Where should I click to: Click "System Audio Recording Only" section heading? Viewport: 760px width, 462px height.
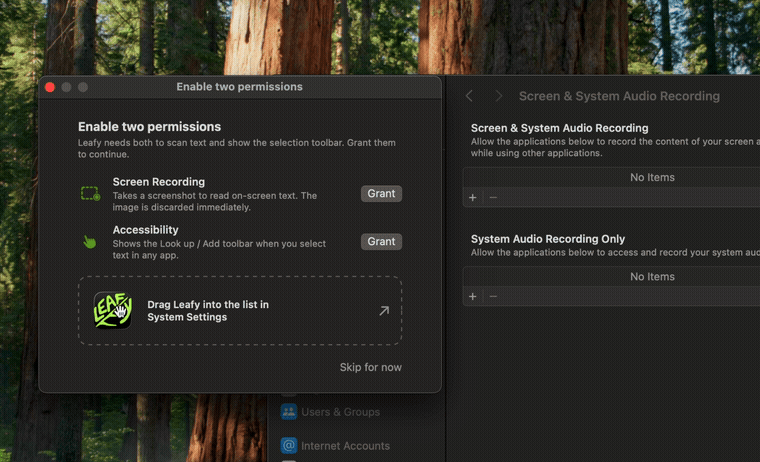[x=548, y=239]
